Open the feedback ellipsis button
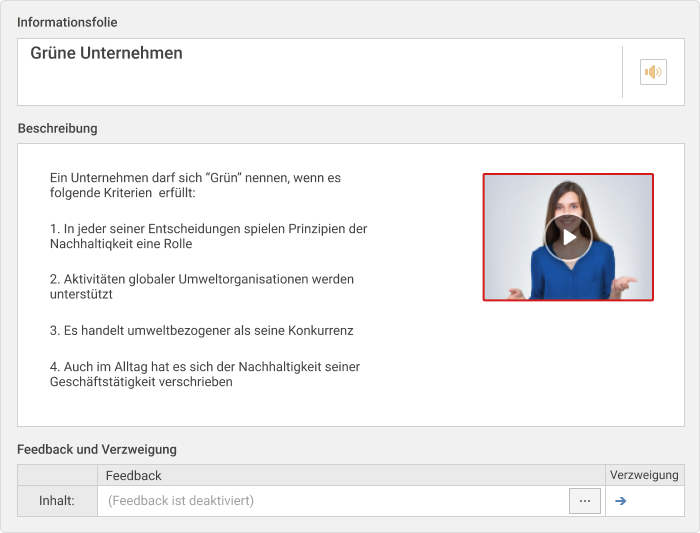This screenshot has height=533, width=700. point(585,501)
